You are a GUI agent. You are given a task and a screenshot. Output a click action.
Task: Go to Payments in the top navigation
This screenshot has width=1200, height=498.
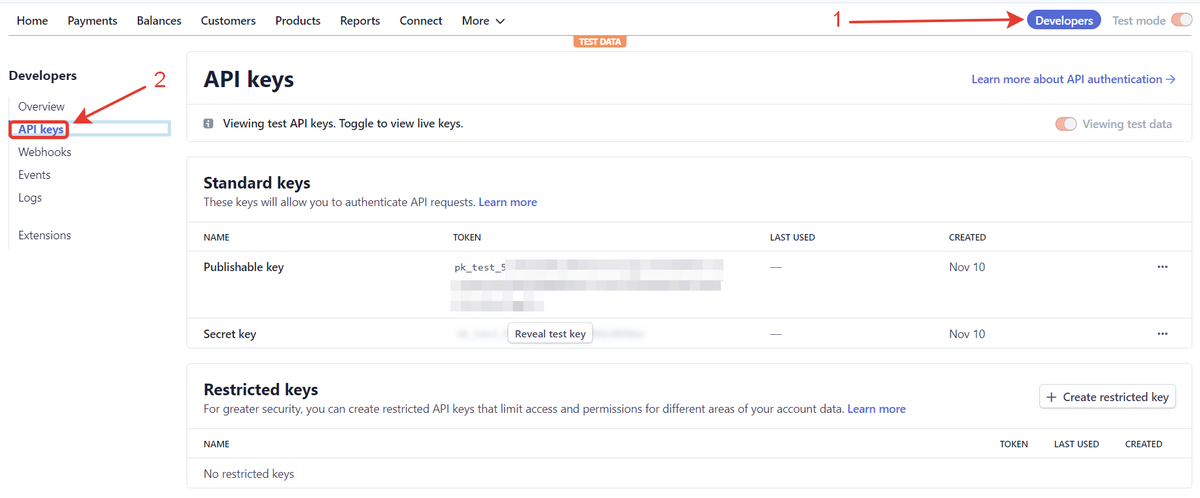pos(92,20)
